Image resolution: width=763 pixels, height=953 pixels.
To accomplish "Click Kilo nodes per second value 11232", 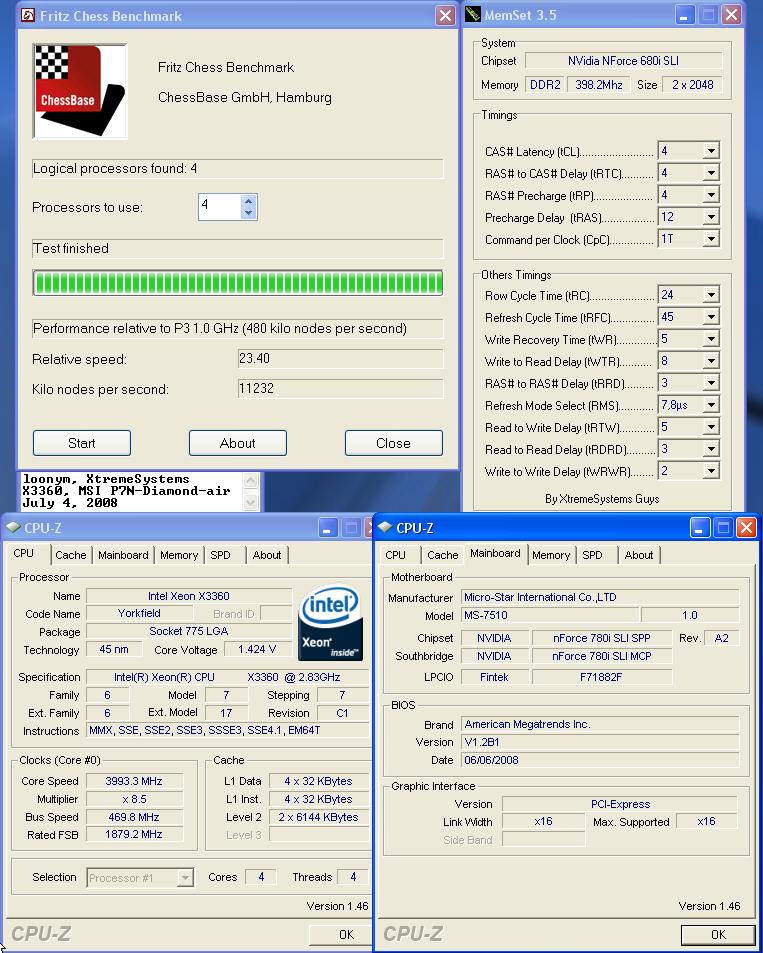I will point(340,388).
